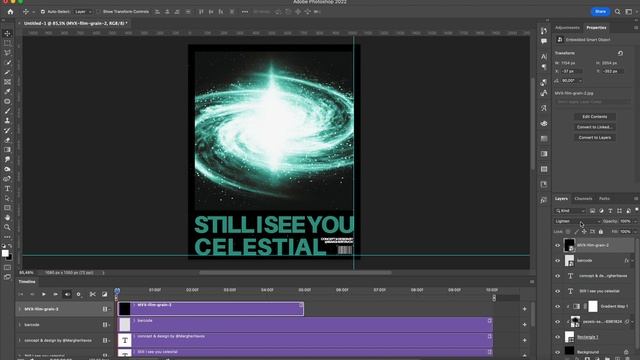Click the Convert to Linked button
Viewport: 640px width, 360px height.
[595, 127]
